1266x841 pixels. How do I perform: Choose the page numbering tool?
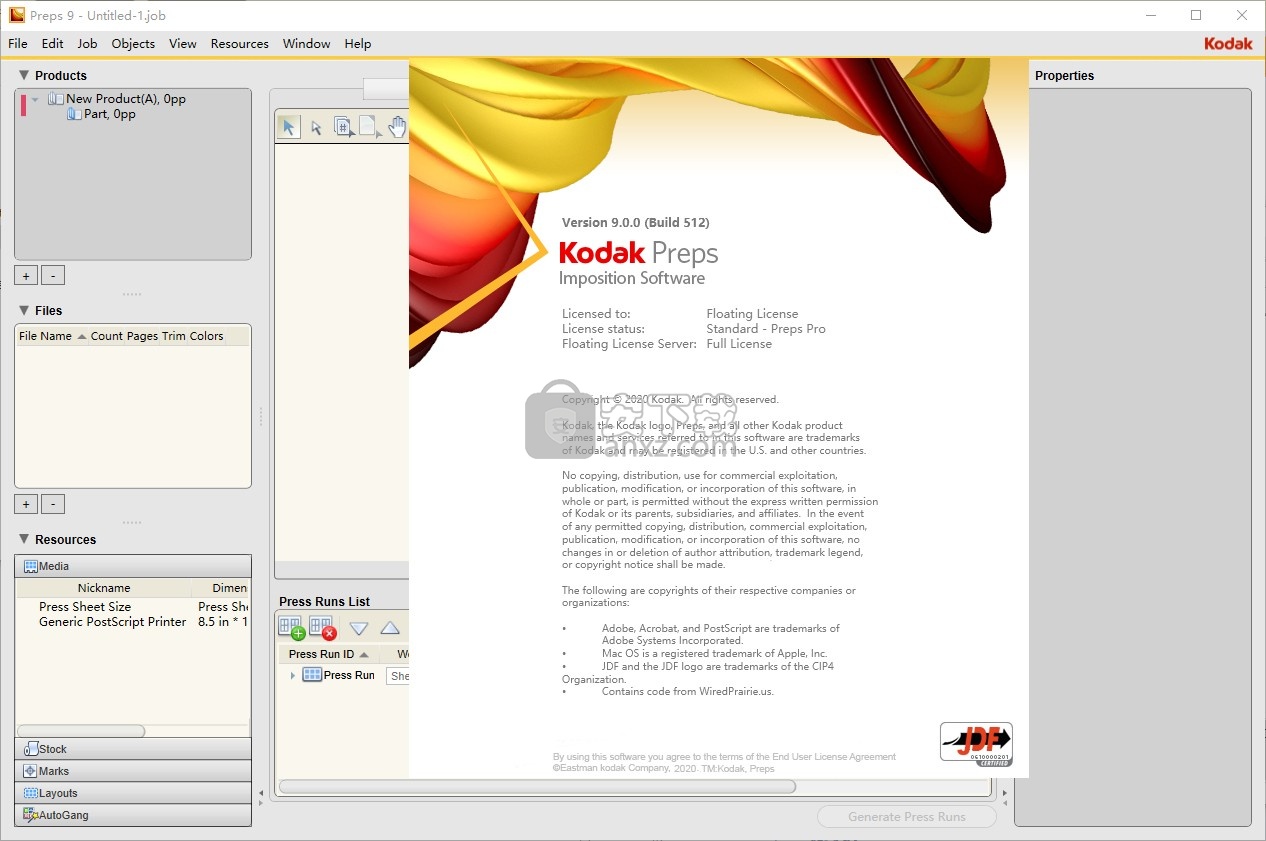point(343,127)
